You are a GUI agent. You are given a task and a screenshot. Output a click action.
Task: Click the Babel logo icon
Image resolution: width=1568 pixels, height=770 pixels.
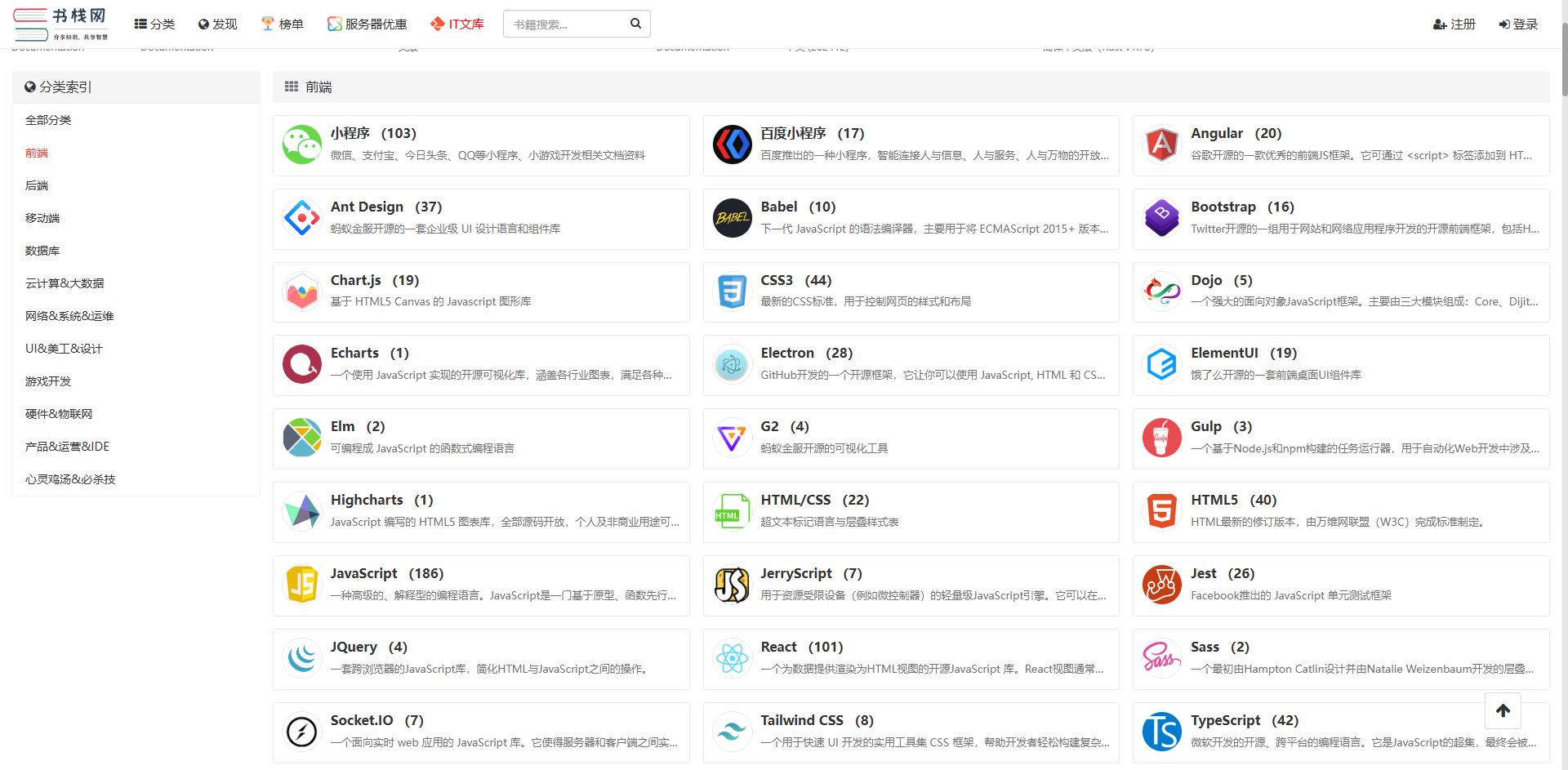732,218
